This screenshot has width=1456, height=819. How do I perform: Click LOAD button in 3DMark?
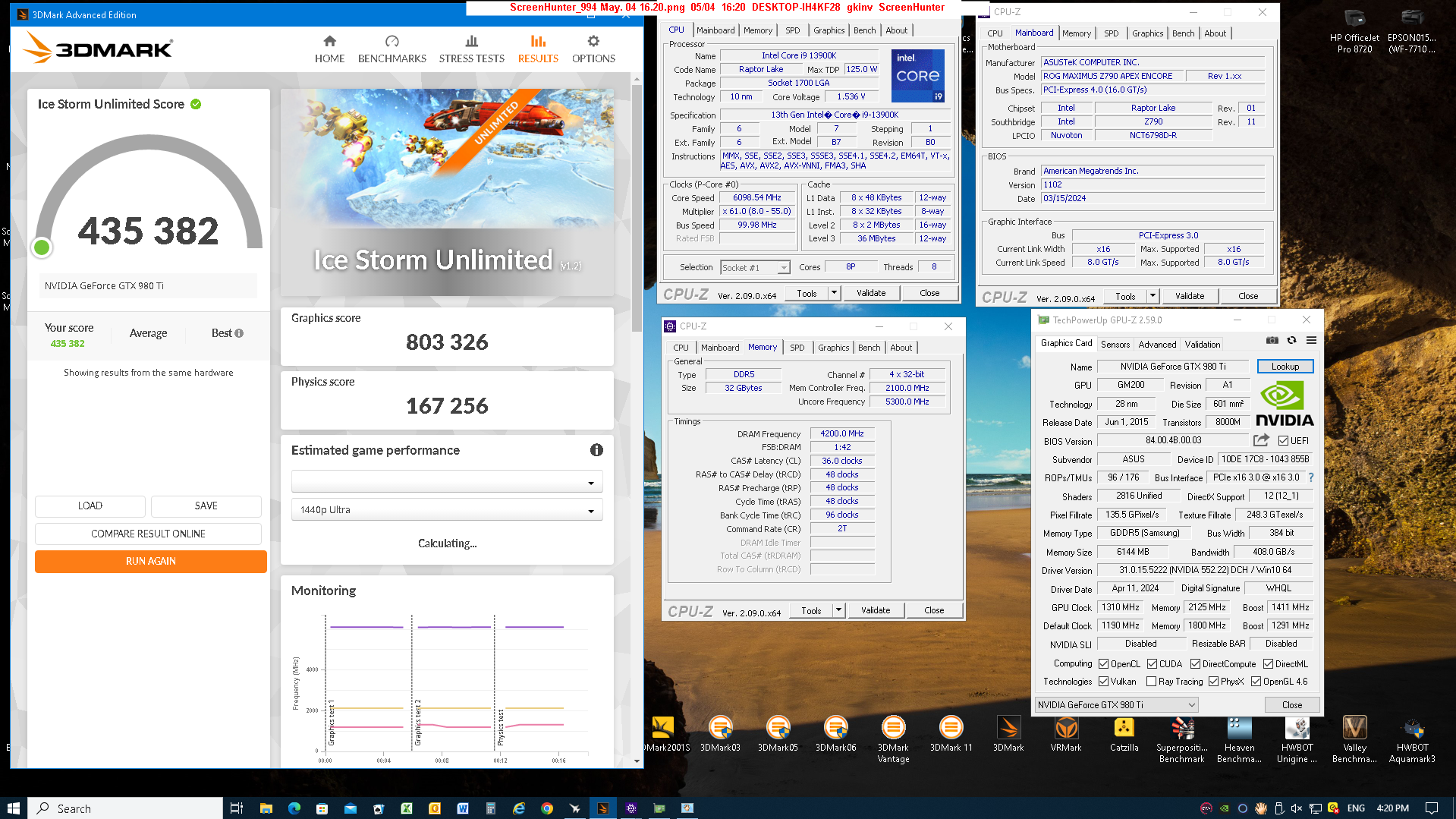[x=90, y=506]
